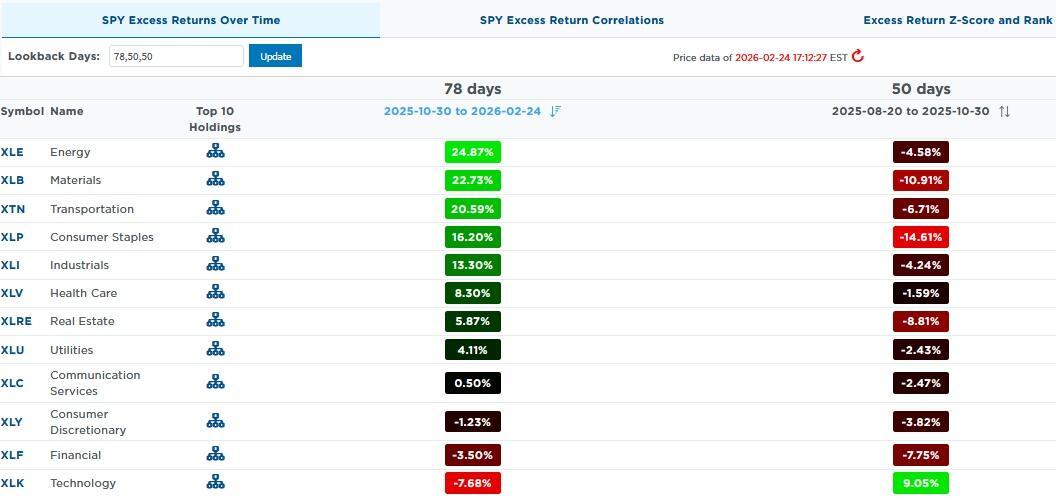Open the XLF Financial symbol link
1056x497 pixels.
click(12, 455)
